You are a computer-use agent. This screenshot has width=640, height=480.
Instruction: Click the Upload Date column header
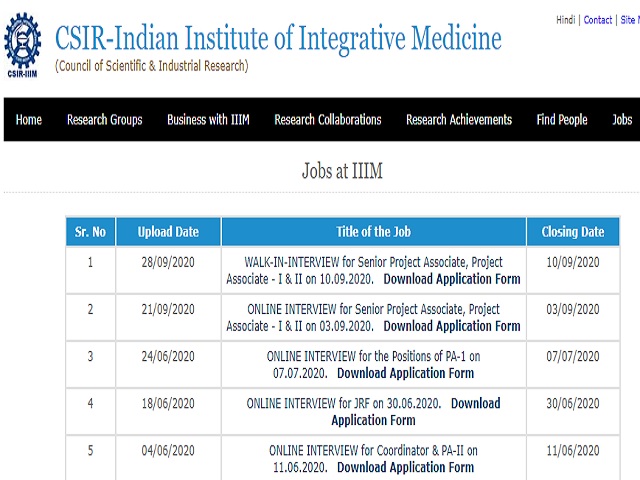pos(168,232)
